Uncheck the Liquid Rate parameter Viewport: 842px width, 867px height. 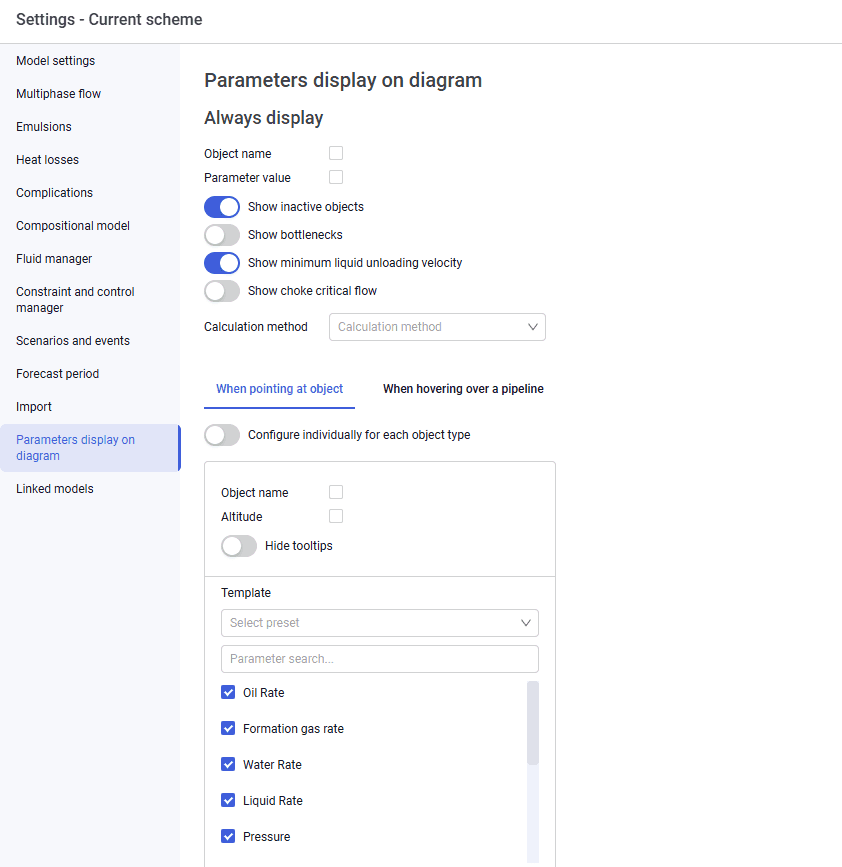pos(228,800)
